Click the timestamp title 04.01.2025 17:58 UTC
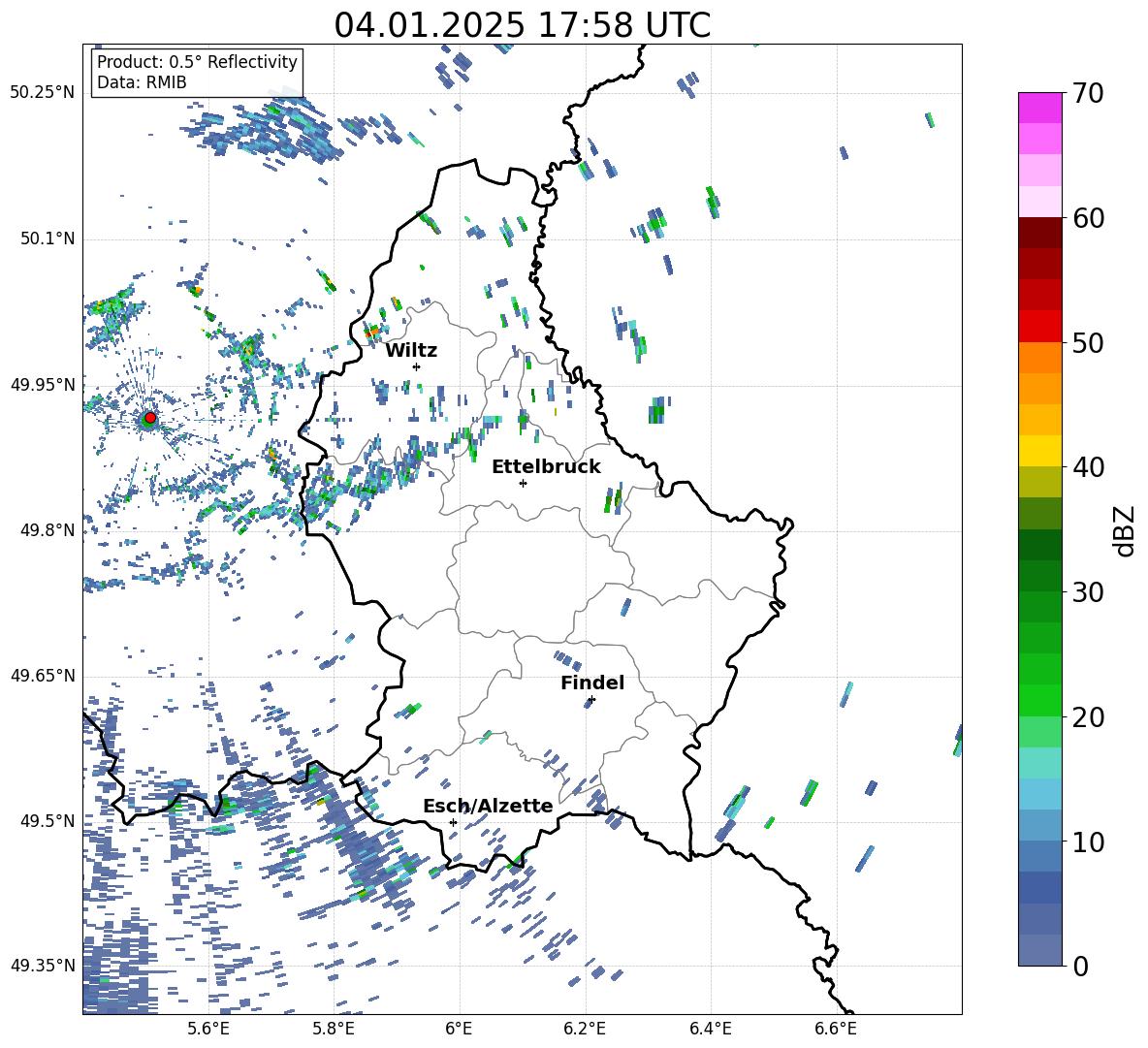Viewport: 1148px width, 1048px height. (x=522, y=25)
